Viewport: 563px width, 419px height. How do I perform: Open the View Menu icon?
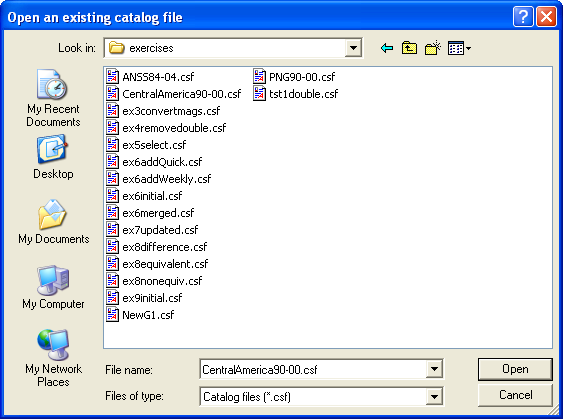click(459, 48)
